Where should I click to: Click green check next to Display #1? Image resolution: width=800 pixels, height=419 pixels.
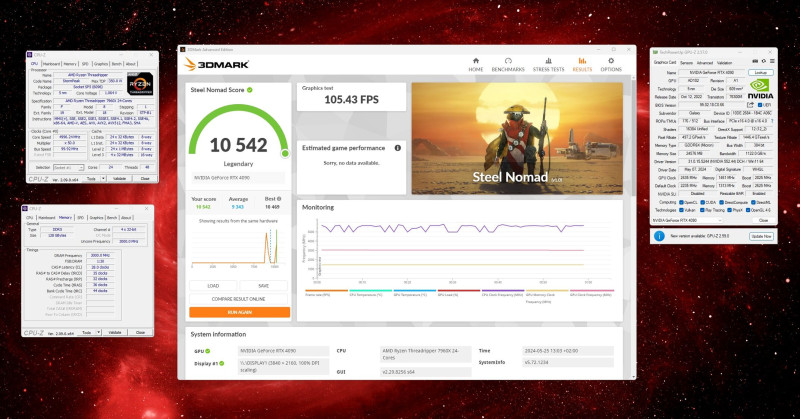(x=222, y=363)
